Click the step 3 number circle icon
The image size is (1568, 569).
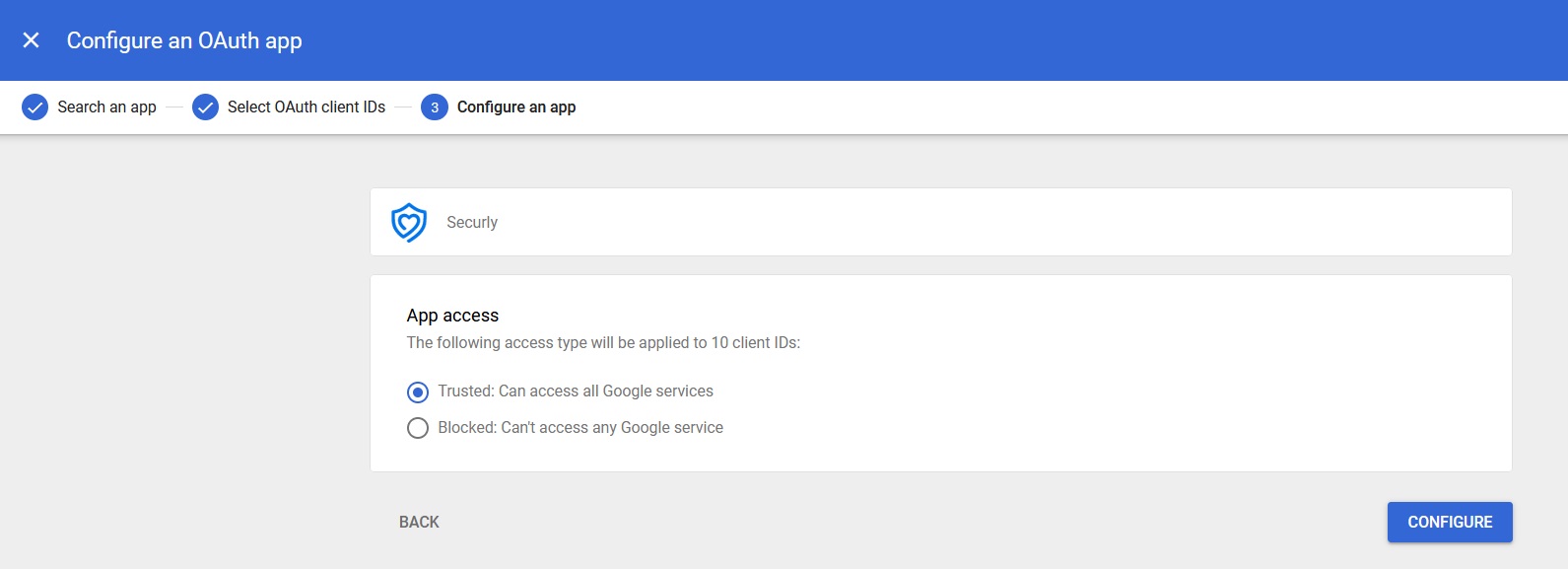pos(435,107)
